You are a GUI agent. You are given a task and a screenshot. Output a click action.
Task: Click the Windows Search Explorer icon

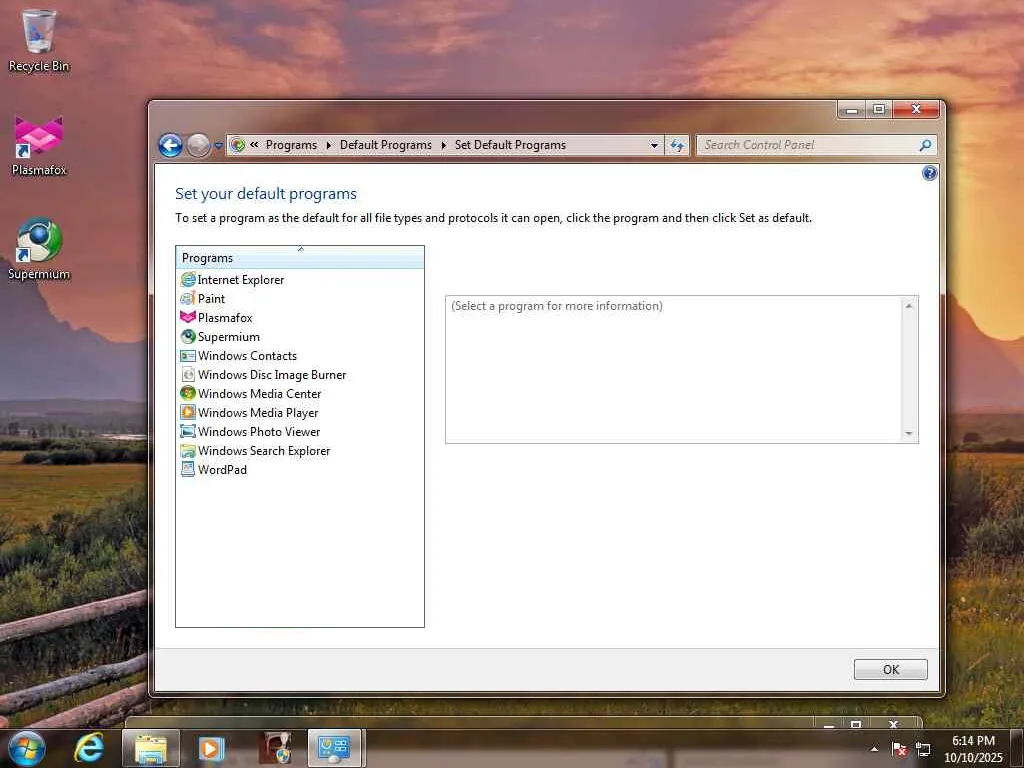click(188, 451)
